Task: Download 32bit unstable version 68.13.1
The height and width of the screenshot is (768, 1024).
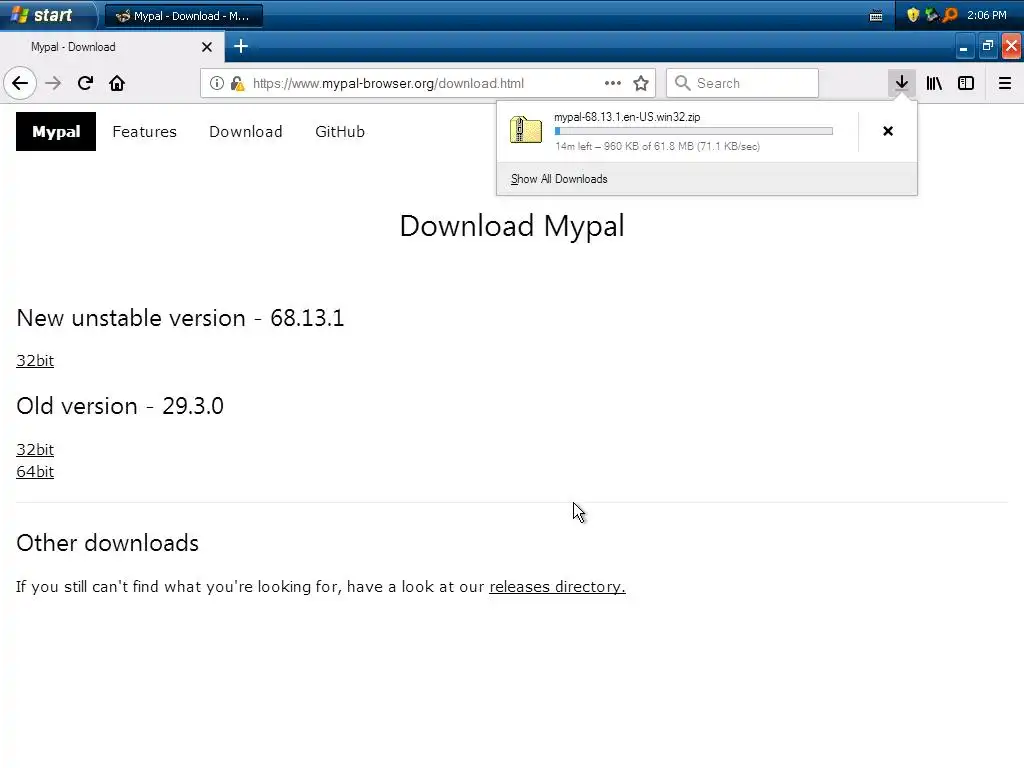Action: point(35,360)
